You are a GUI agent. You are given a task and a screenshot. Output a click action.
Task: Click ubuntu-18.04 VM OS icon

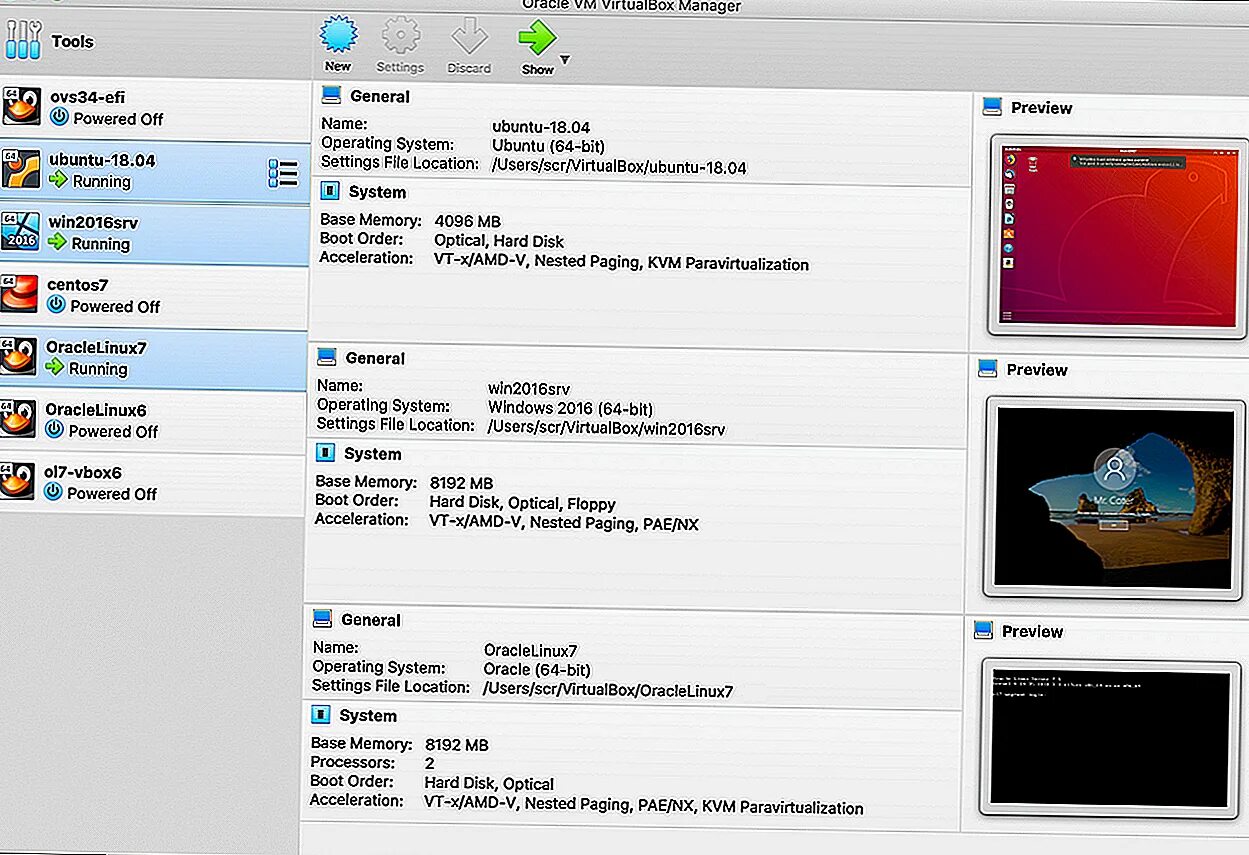pos(20,169)
